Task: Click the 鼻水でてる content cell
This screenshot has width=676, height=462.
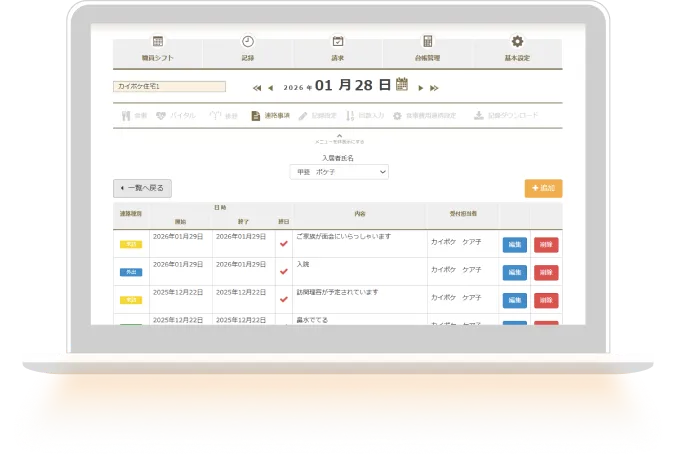Action: point(360,320)
